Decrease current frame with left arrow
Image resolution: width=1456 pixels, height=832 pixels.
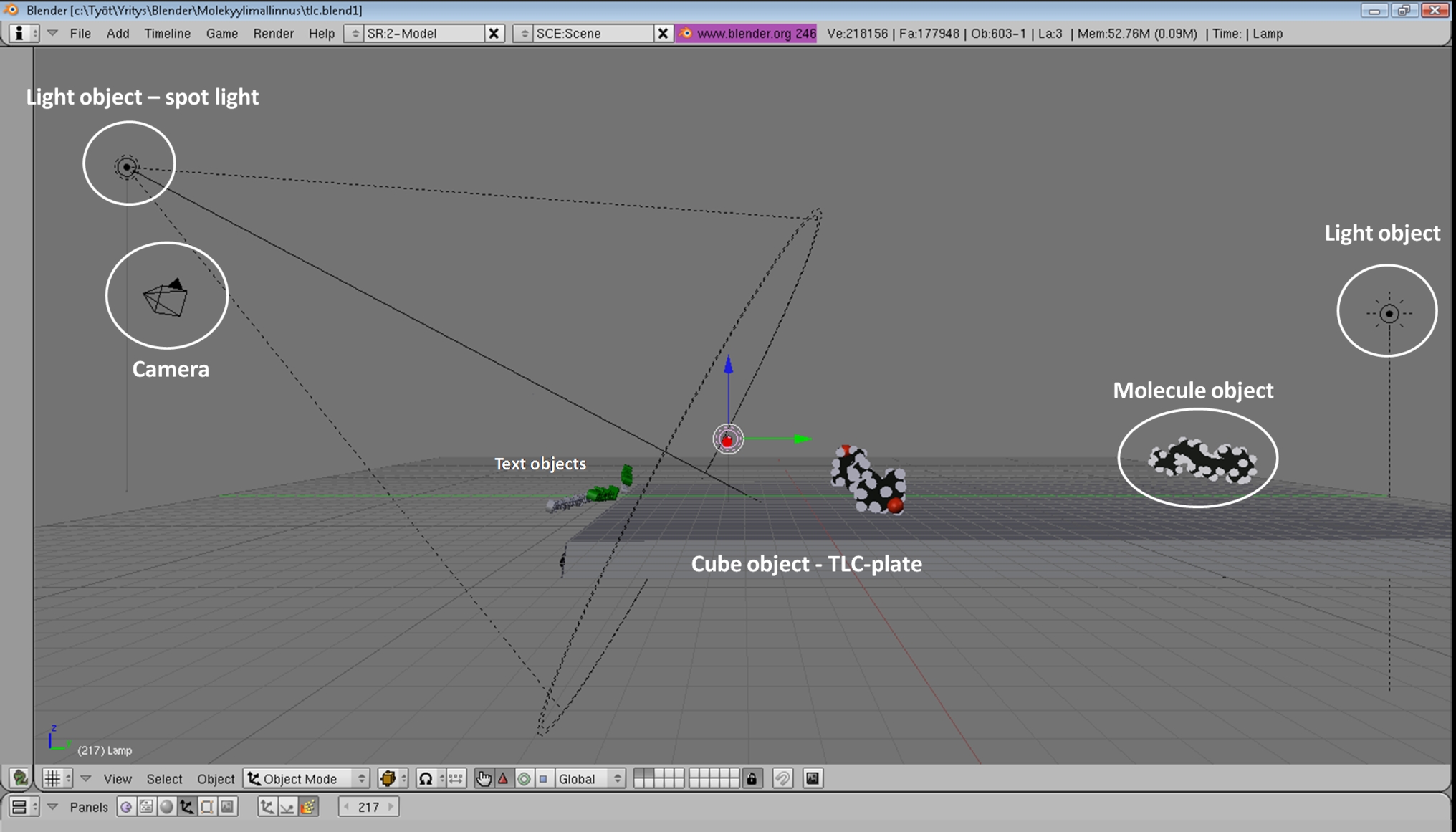[347, 807]
